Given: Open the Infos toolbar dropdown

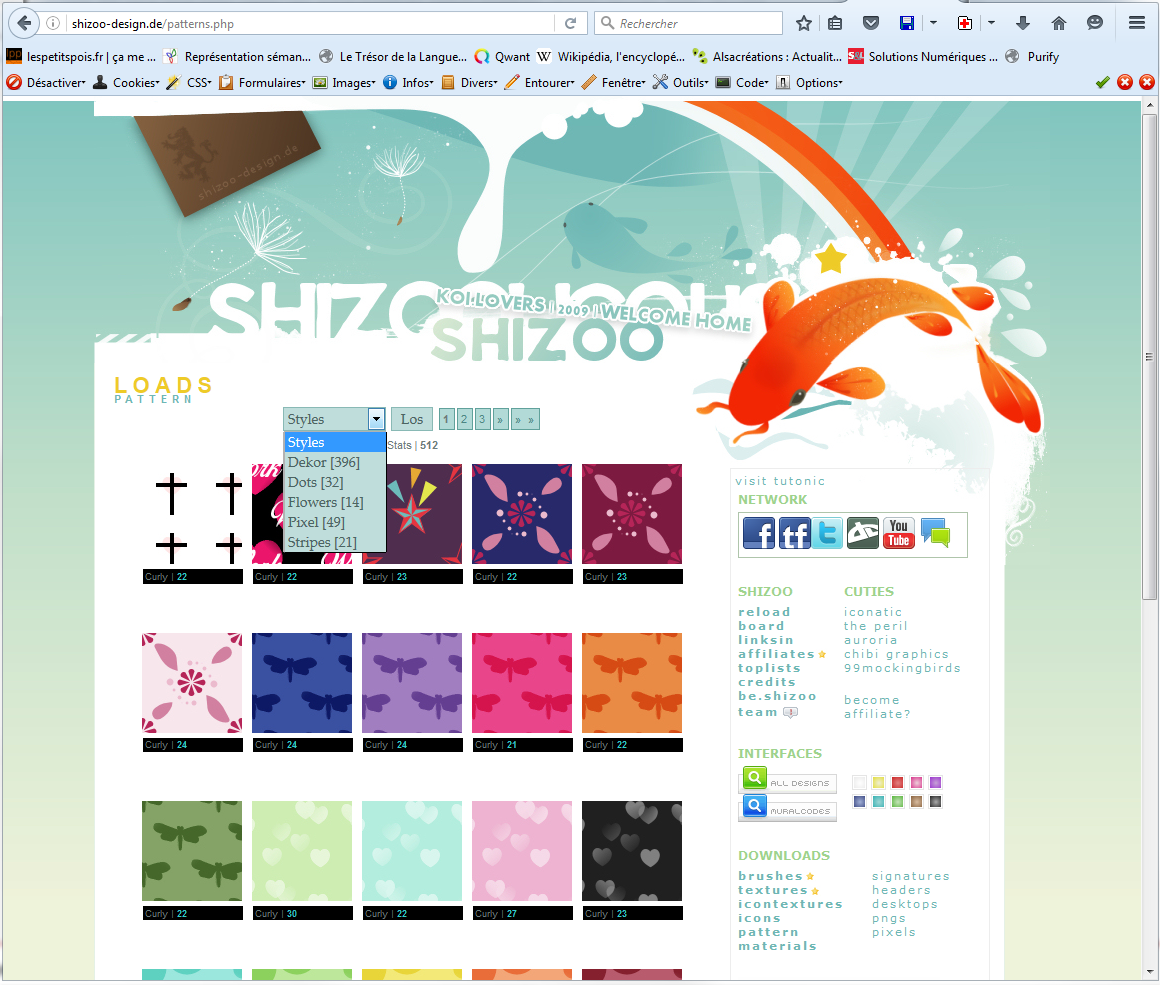Looking at the screenshot, I should [408, 83].
